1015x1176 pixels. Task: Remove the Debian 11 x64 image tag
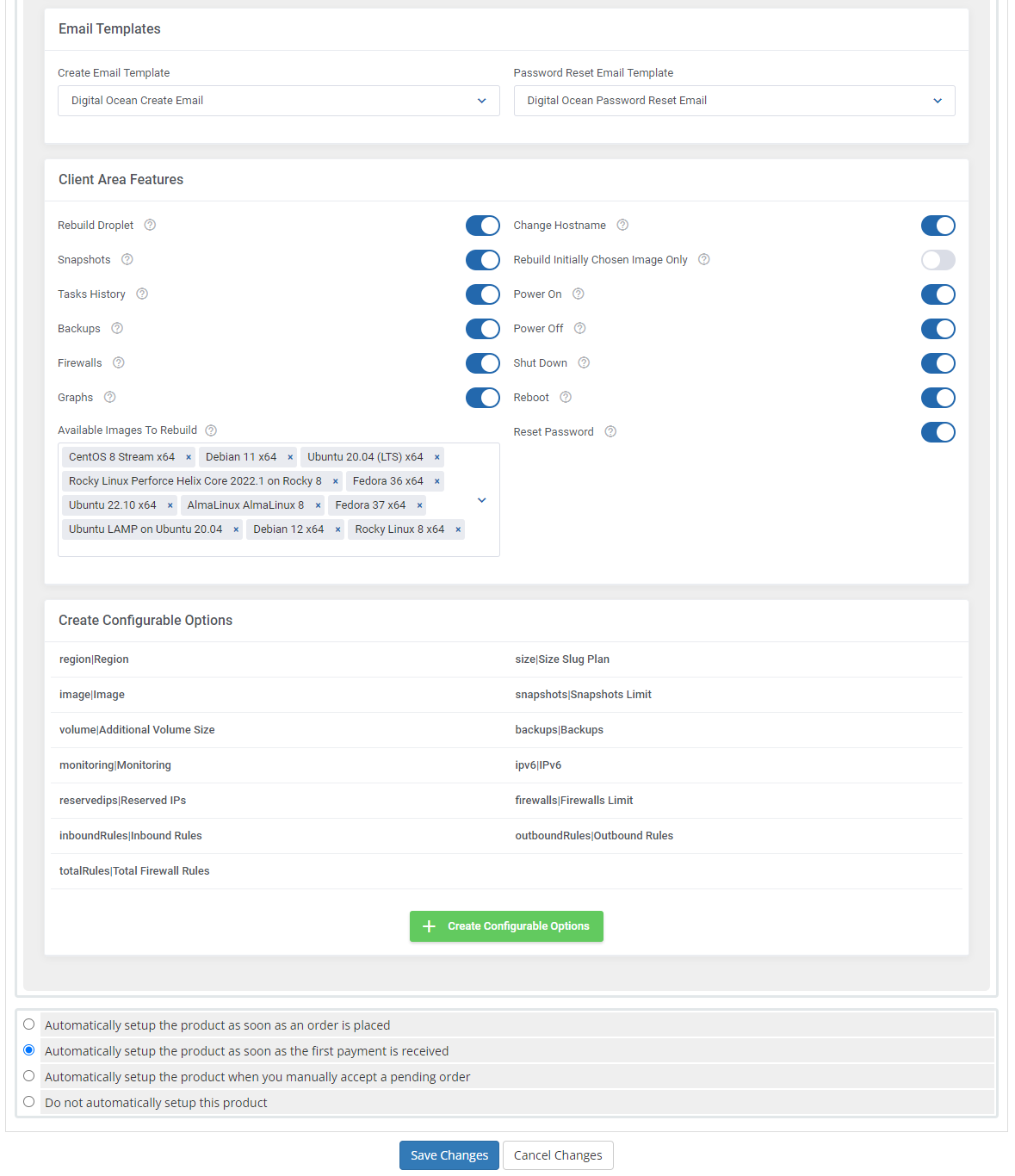(290, 456)
